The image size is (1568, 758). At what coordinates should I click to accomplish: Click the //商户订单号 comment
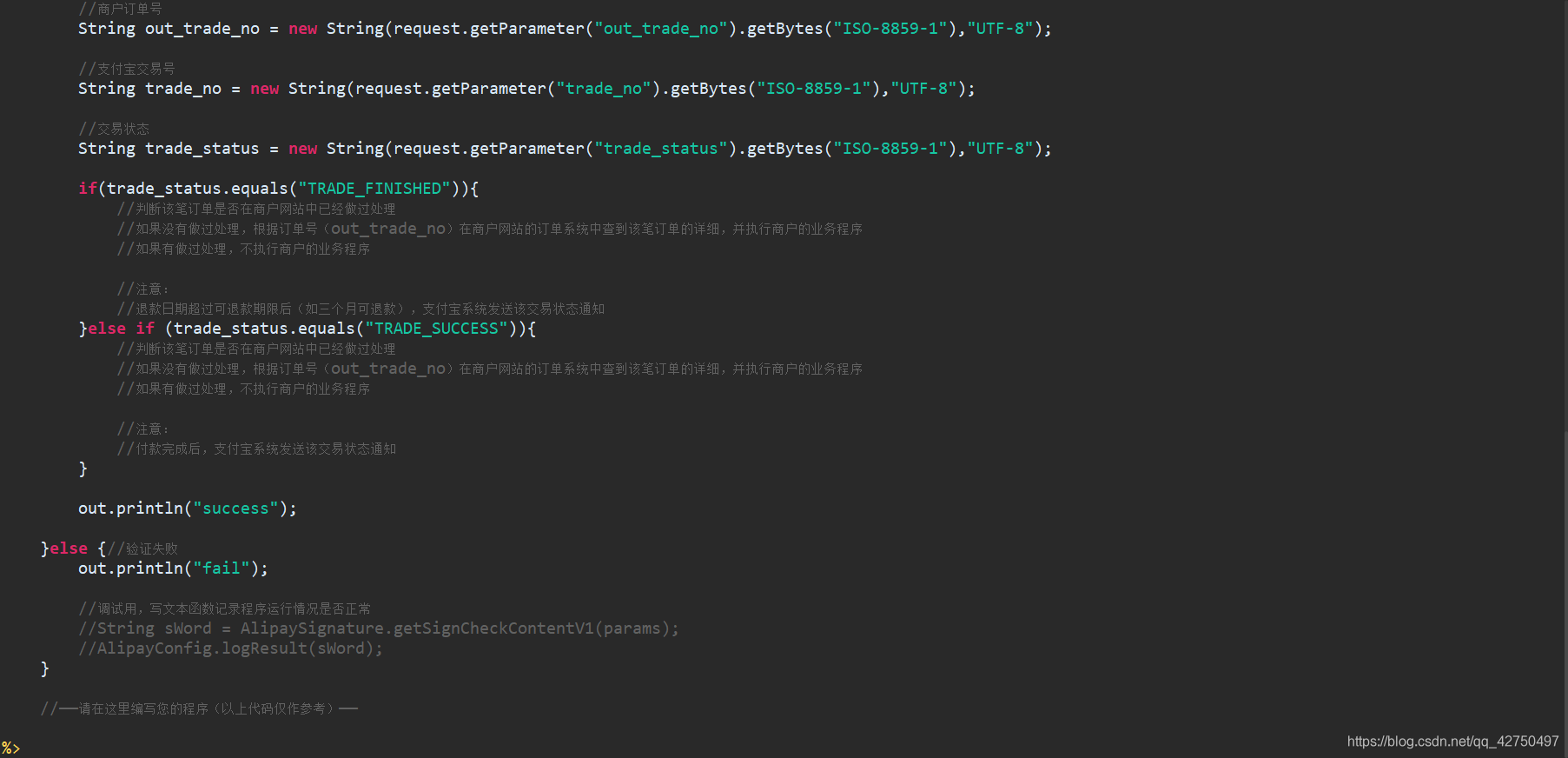point(120,9)
